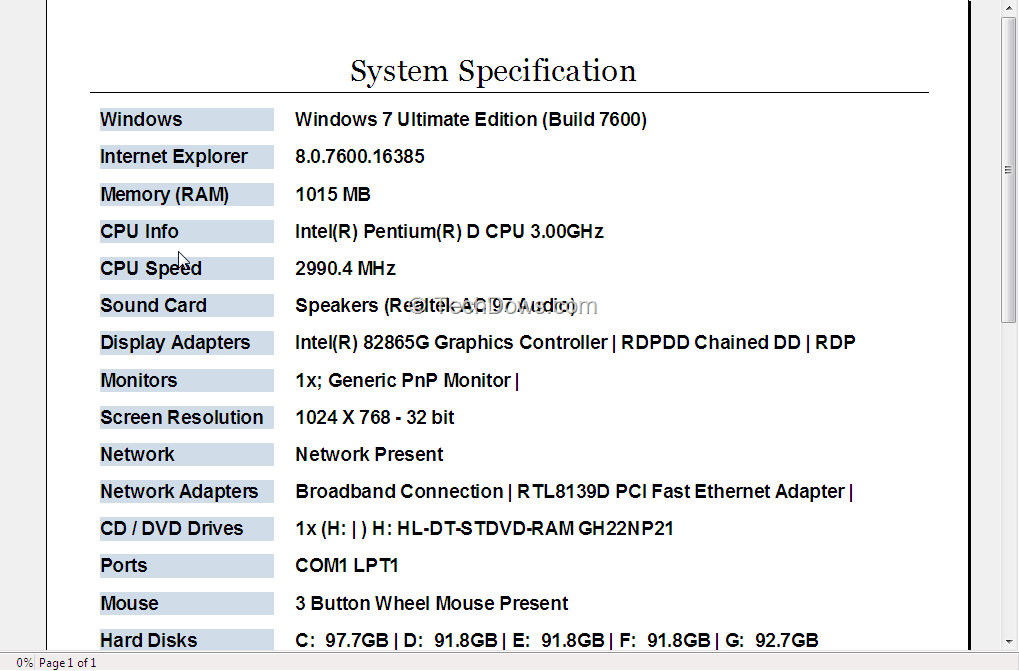Click 'Page 1 of 1' in status bar
This screenshot has height=671, width=1019.
coord(68,663)
